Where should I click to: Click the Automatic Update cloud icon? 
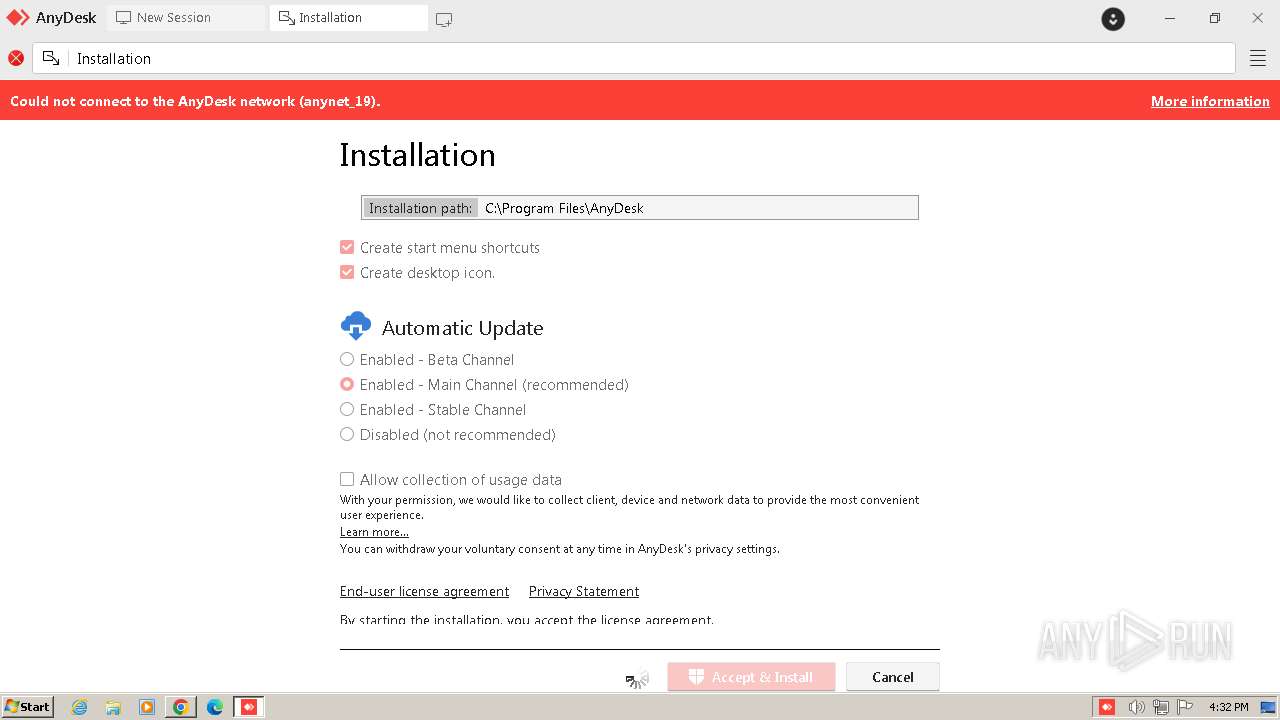click(x=356, y=326)
